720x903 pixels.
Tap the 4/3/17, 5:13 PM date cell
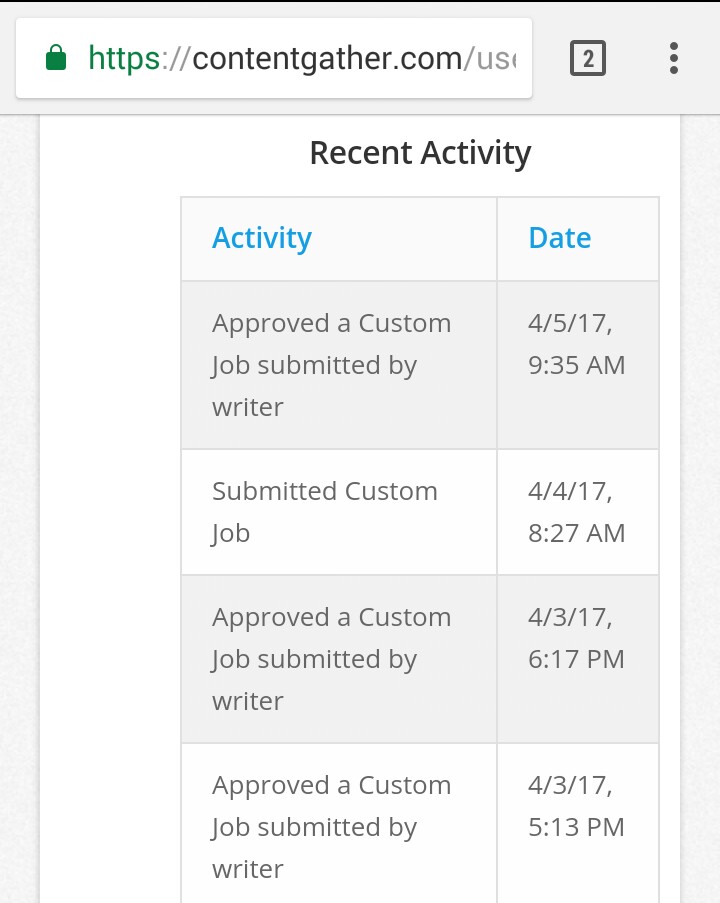[577, 806]
